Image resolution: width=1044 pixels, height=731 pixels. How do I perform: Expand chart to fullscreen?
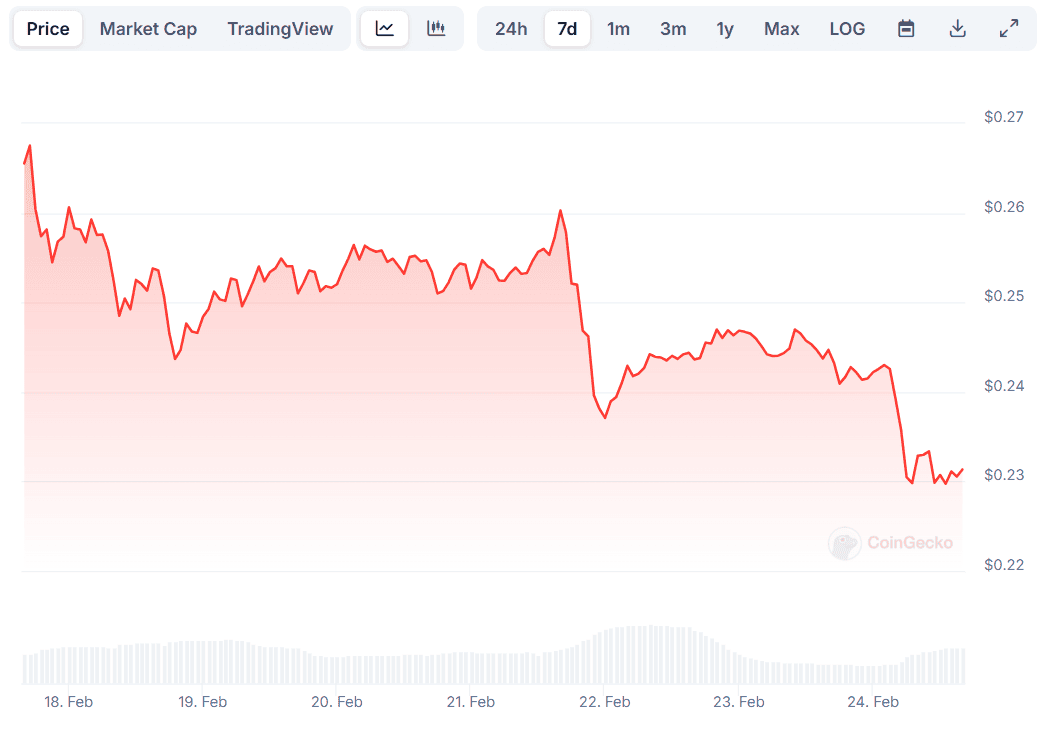(x=1009, y=29)
